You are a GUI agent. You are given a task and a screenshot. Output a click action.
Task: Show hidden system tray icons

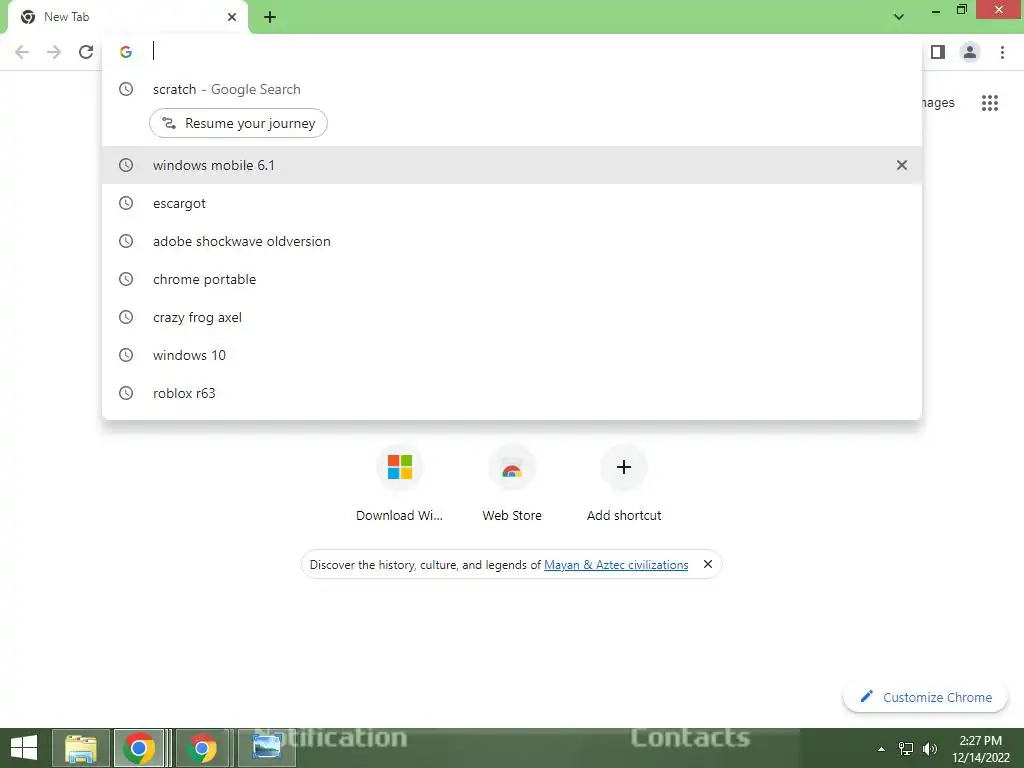click(x=881, y=749)
